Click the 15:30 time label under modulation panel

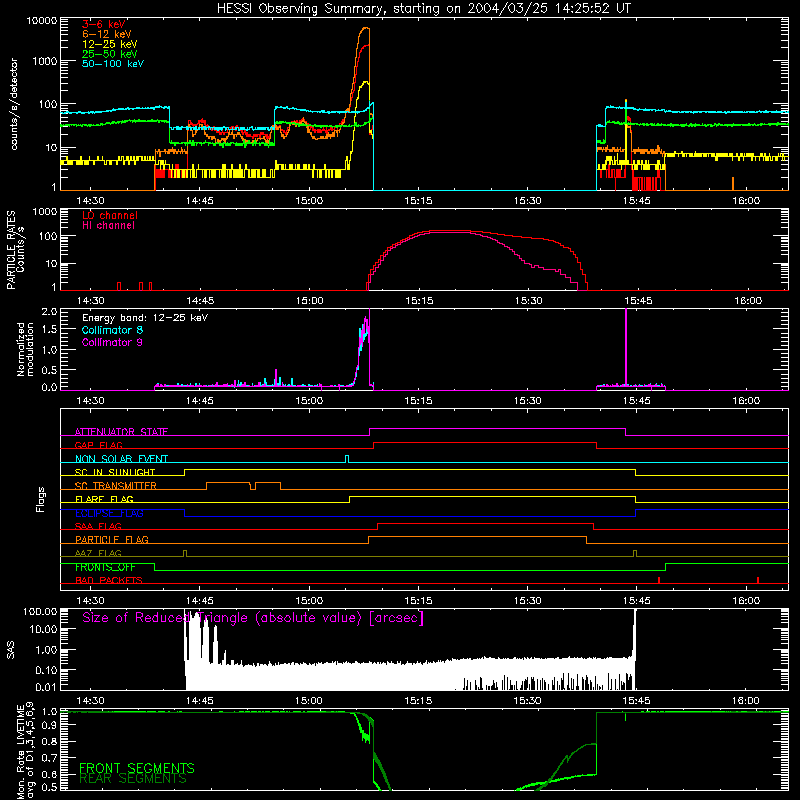pos(528,401)
